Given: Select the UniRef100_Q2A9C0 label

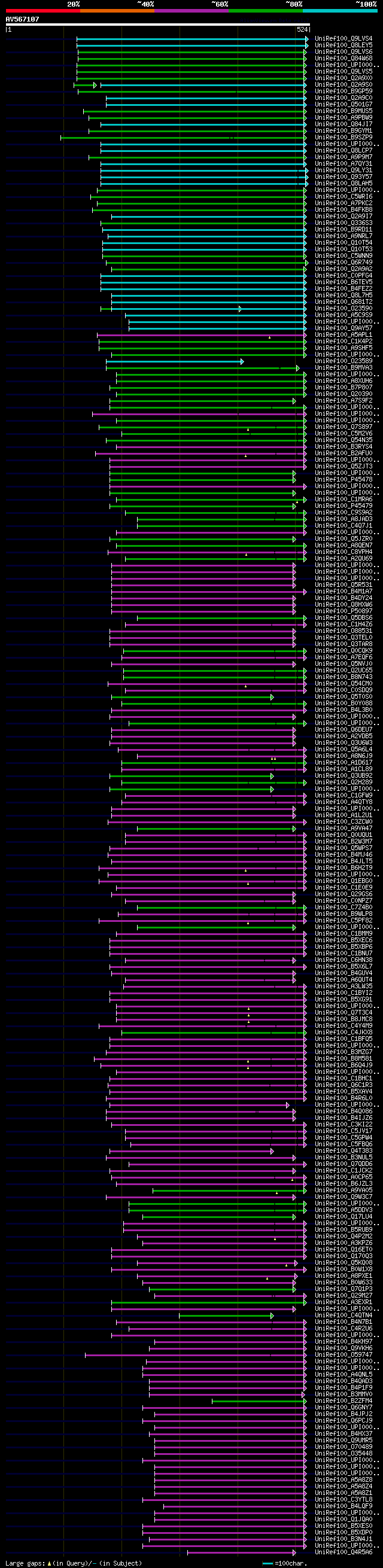Looking at the screenshot, I should pyautogui.click(x=344, y=98).
